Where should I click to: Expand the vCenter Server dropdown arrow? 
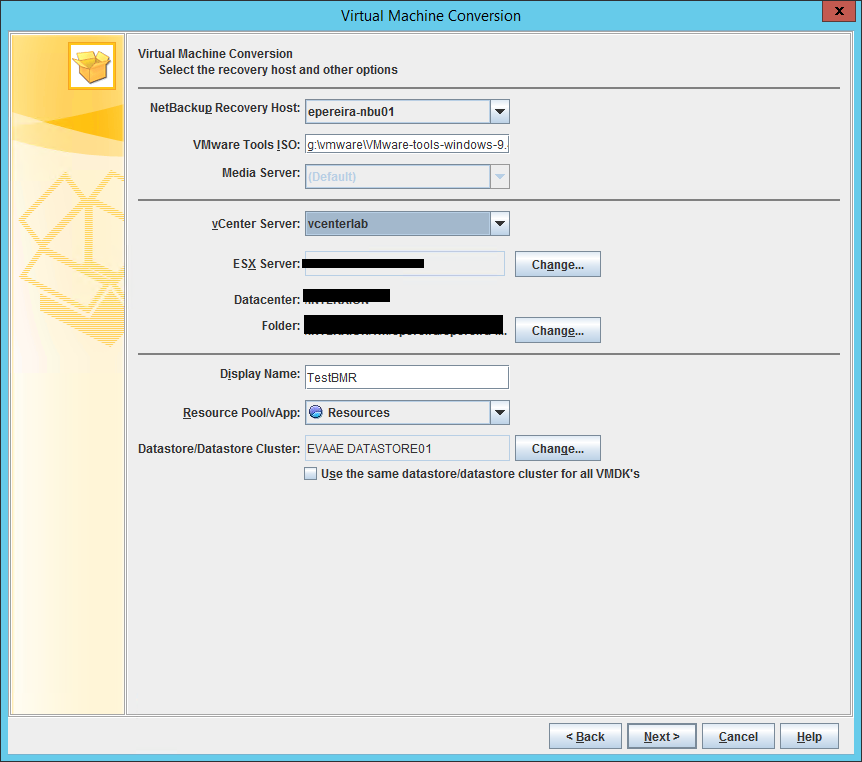coord(500,224)
